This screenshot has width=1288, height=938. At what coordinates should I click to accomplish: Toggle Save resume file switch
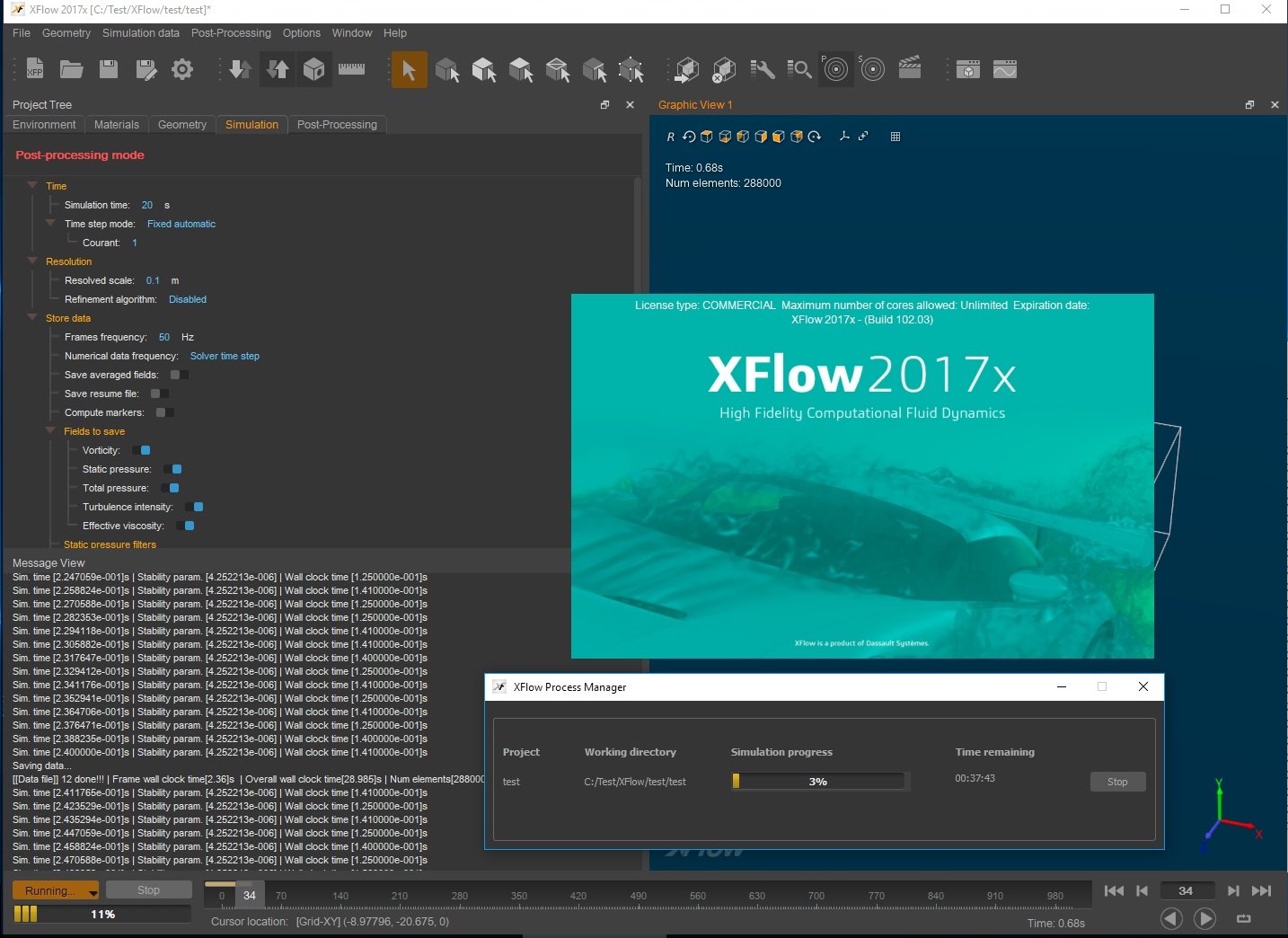pos(160,394)
